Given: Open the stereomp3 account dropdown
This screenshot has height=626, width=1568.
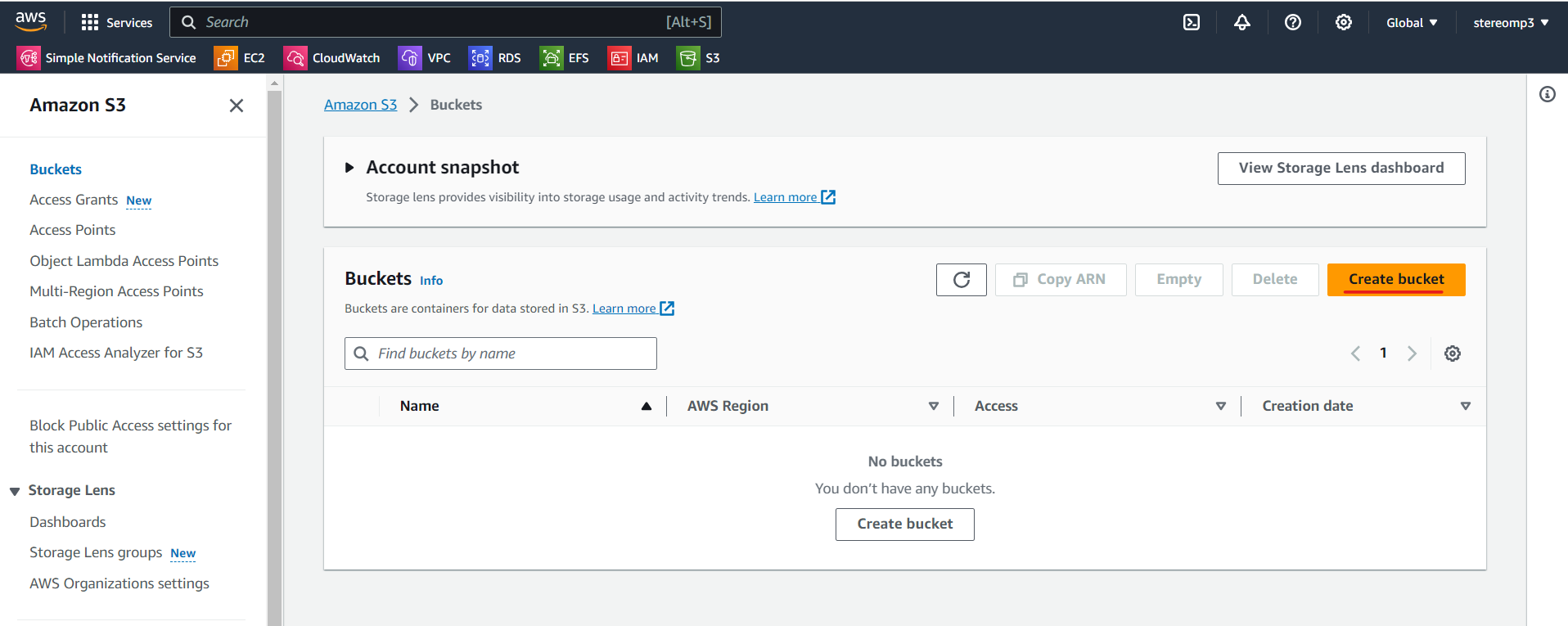Looking at the screenshot, I should click(x=1512, y=23).
